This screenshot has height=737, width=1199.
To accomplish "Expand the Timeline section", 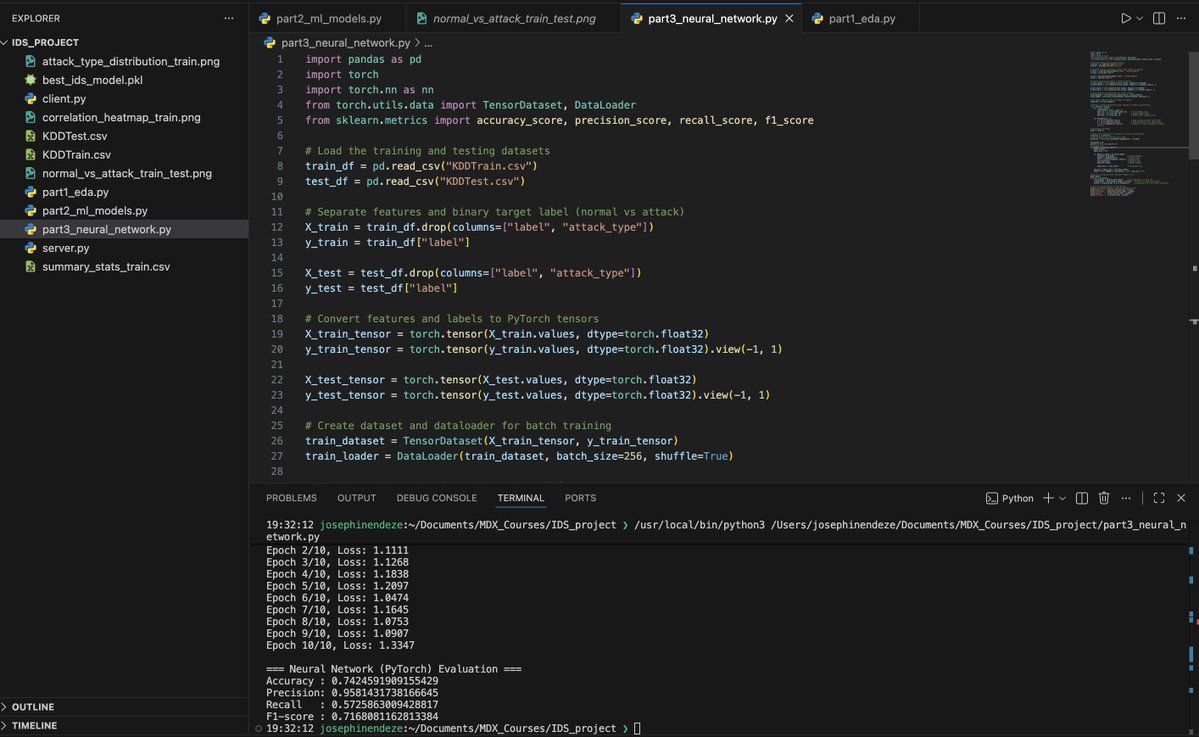I will coord(34,726).
